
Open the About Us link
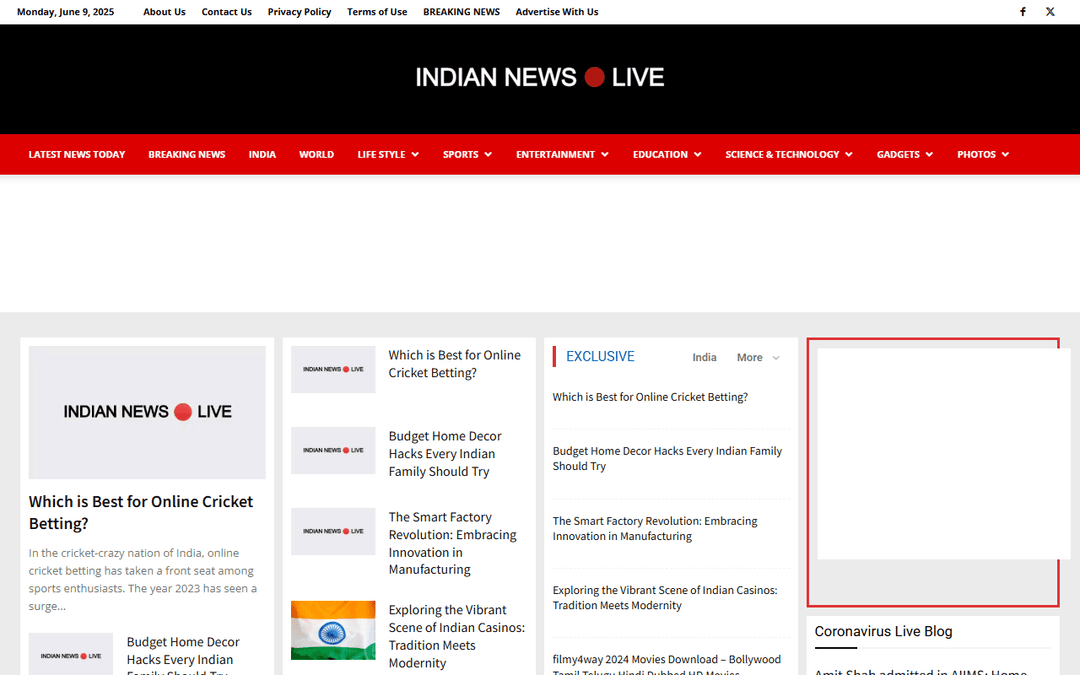coord(164,12)
